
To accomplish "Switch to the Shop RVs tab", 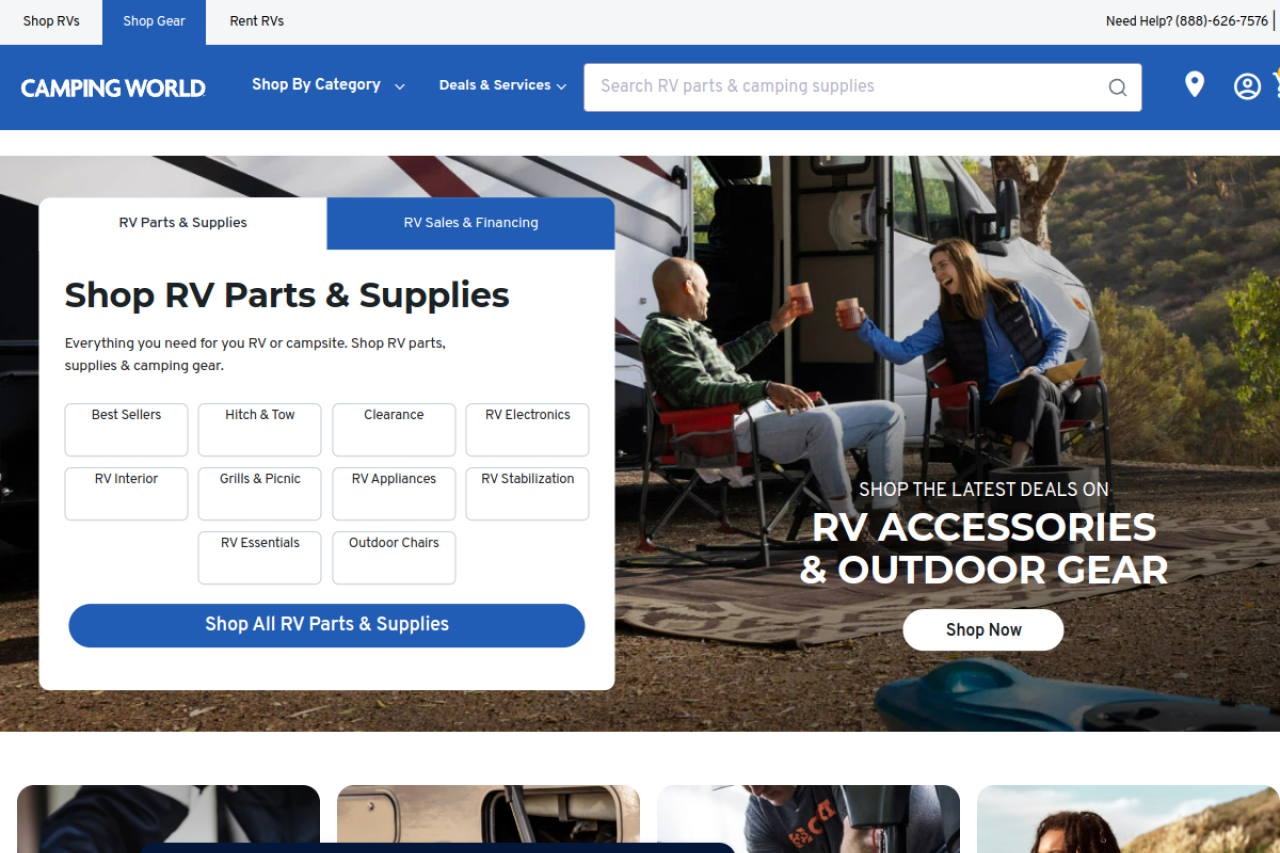I will 51,21.
